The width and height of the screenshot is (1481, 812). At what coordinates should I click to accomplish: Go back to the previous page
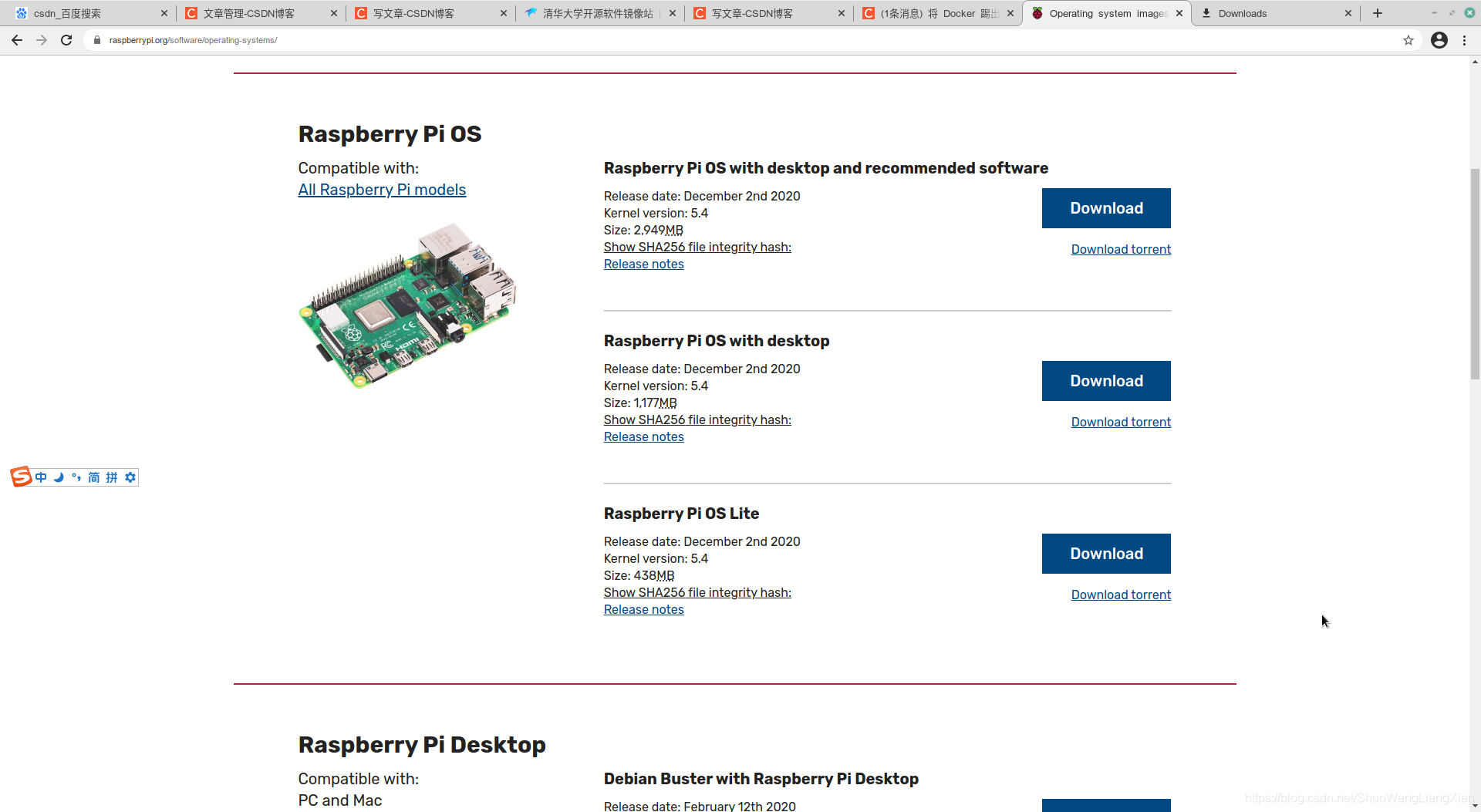point(17,40)
